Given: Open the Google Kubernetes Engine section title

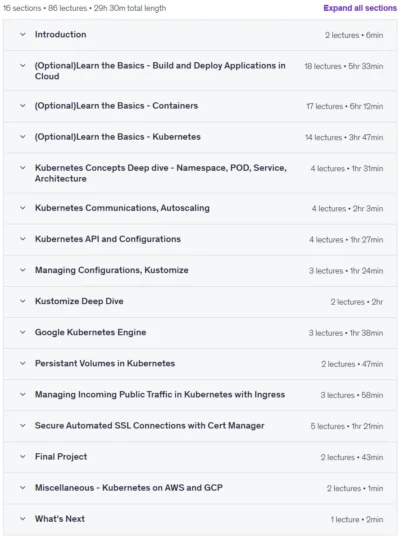Looking at the screenshot, I should [x=91, y=332].
